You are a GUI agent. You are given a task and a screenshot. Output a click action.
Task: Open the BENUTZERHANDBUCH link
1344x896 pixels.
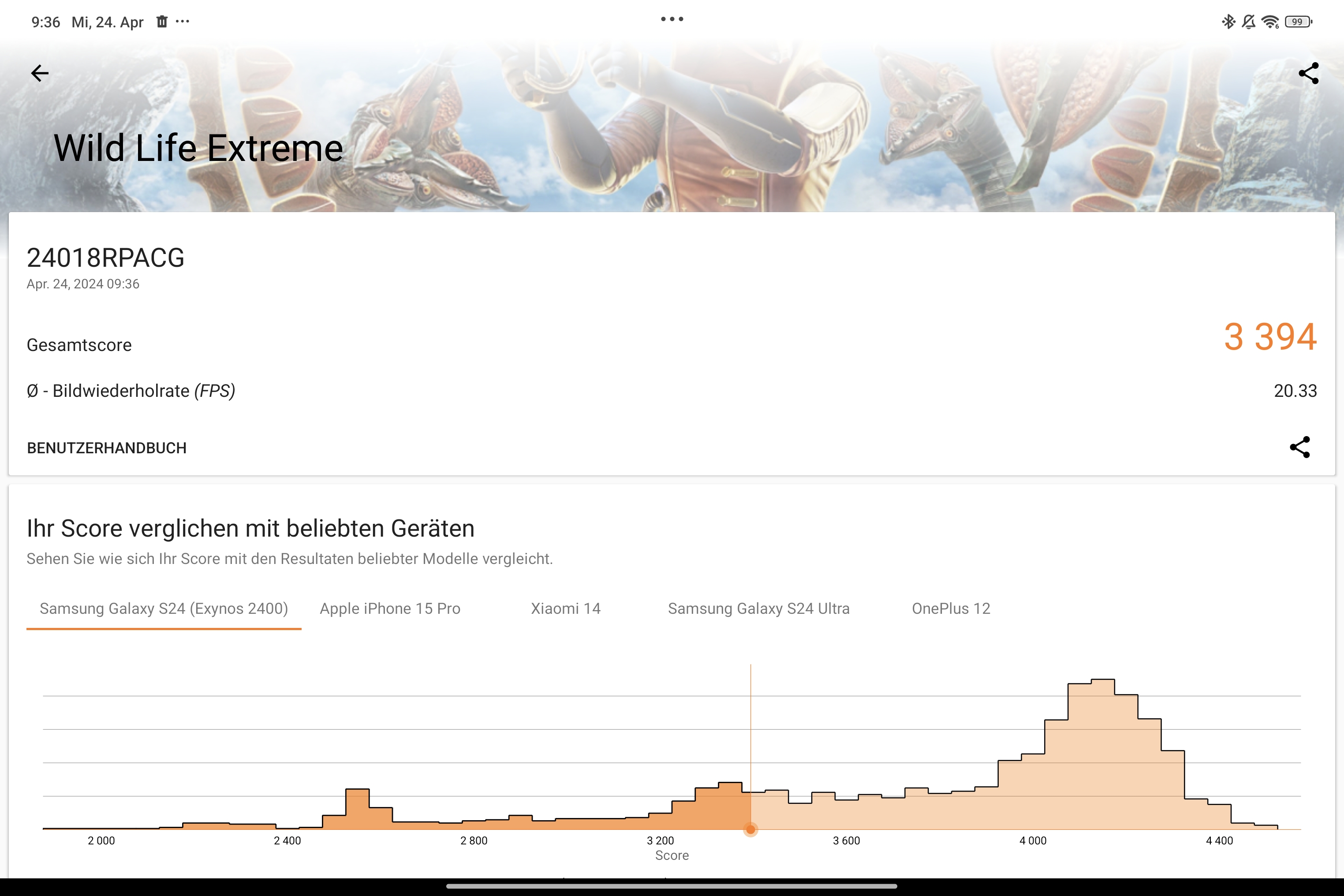(107, 448)
